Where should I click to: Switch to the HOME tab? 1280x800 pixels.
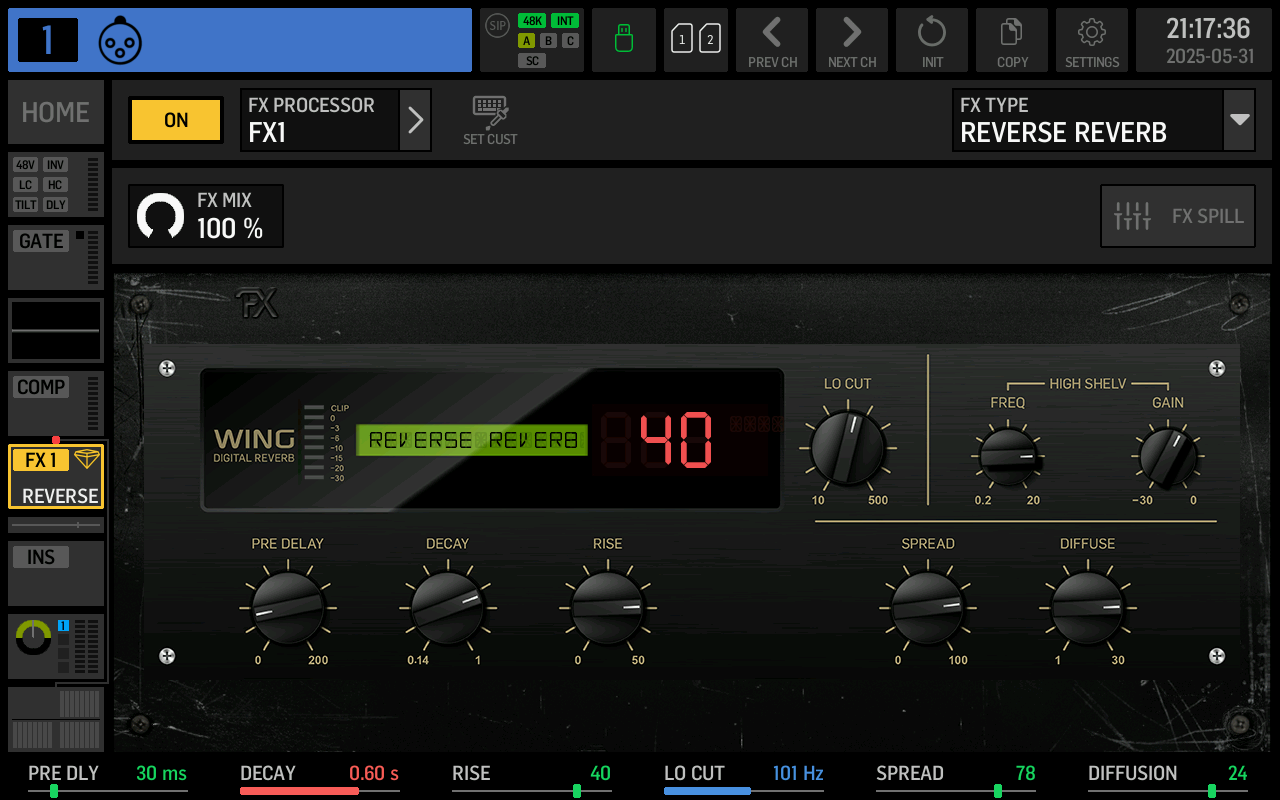(x=55, y=111)
